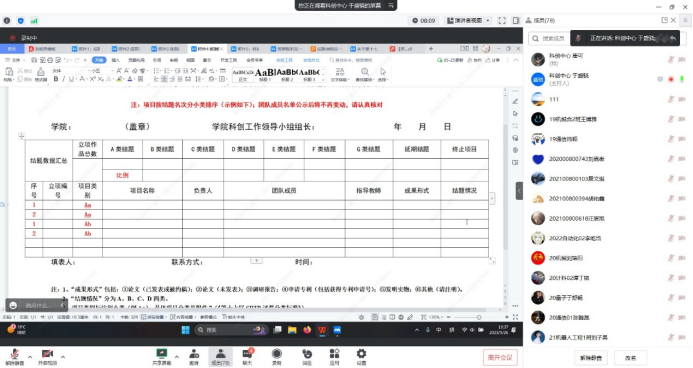Unmute the microphone in meeting toolbar

15,357
